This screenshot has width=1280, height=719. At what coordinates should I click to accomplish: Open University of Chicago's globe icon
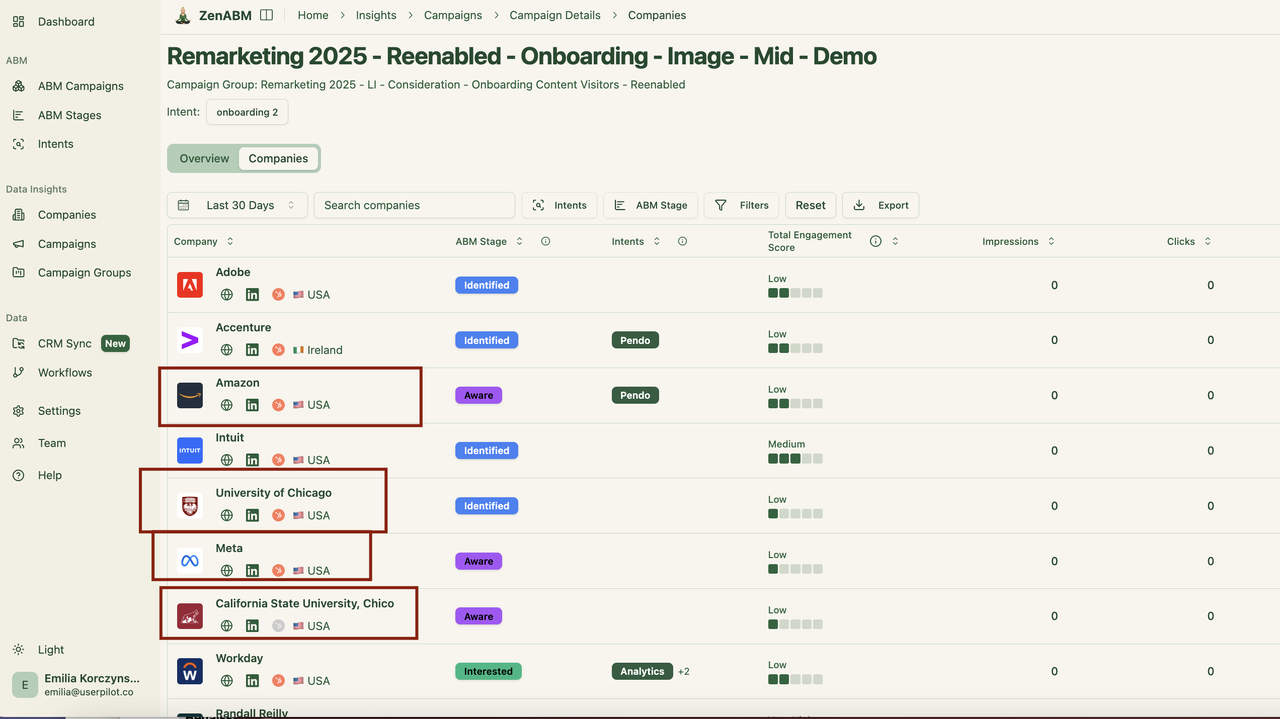coord(227,516)
